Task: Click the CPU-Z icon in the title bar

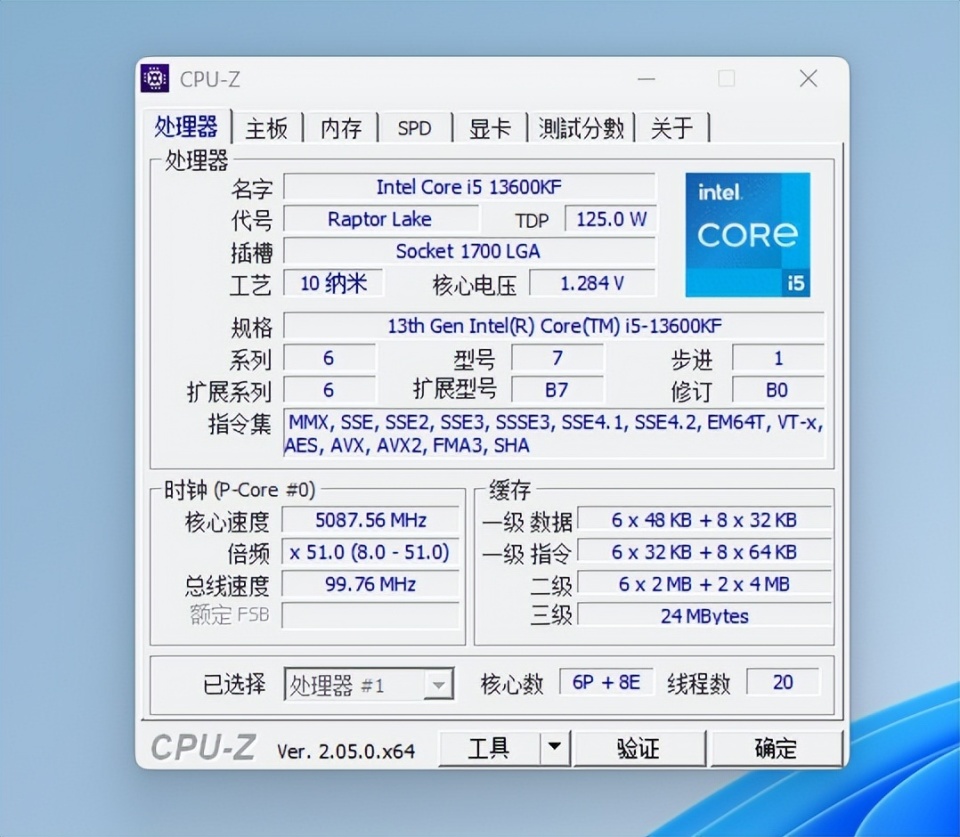Action: 155,78
